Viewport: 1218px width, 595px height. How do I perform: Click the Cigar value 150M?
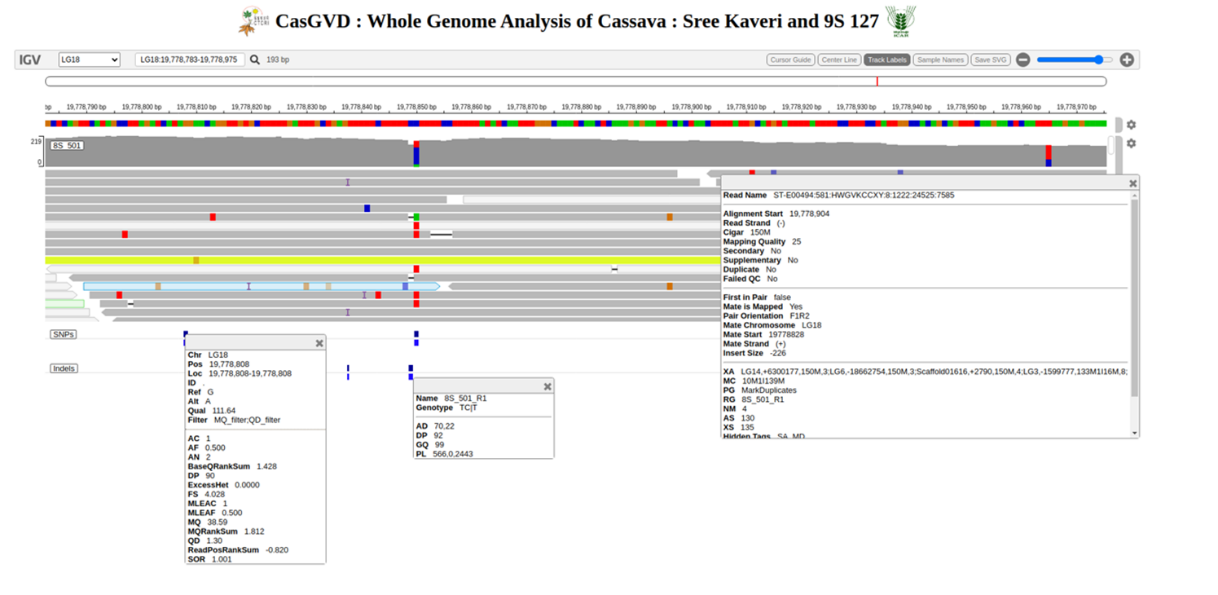click(x=761, y=232)
